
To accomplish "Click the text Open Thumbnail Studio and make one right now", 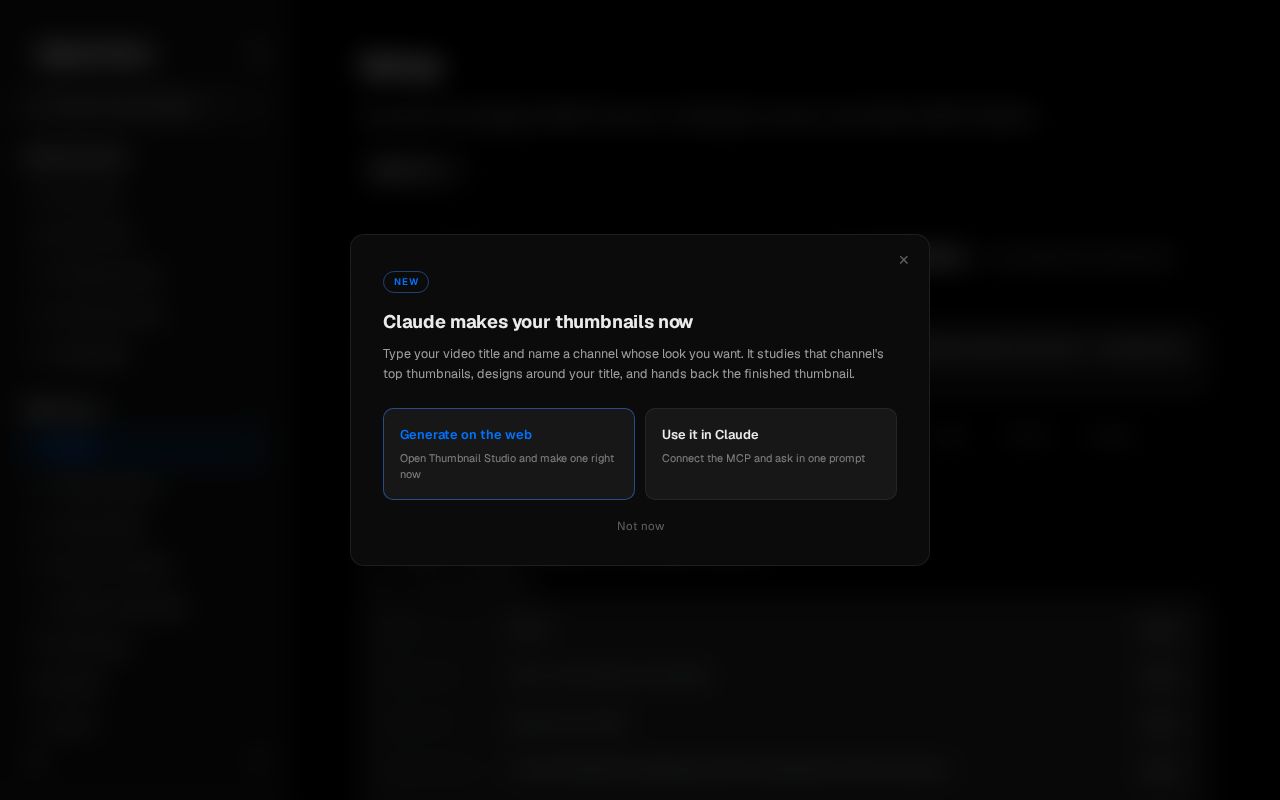I will tap(508, 466).
